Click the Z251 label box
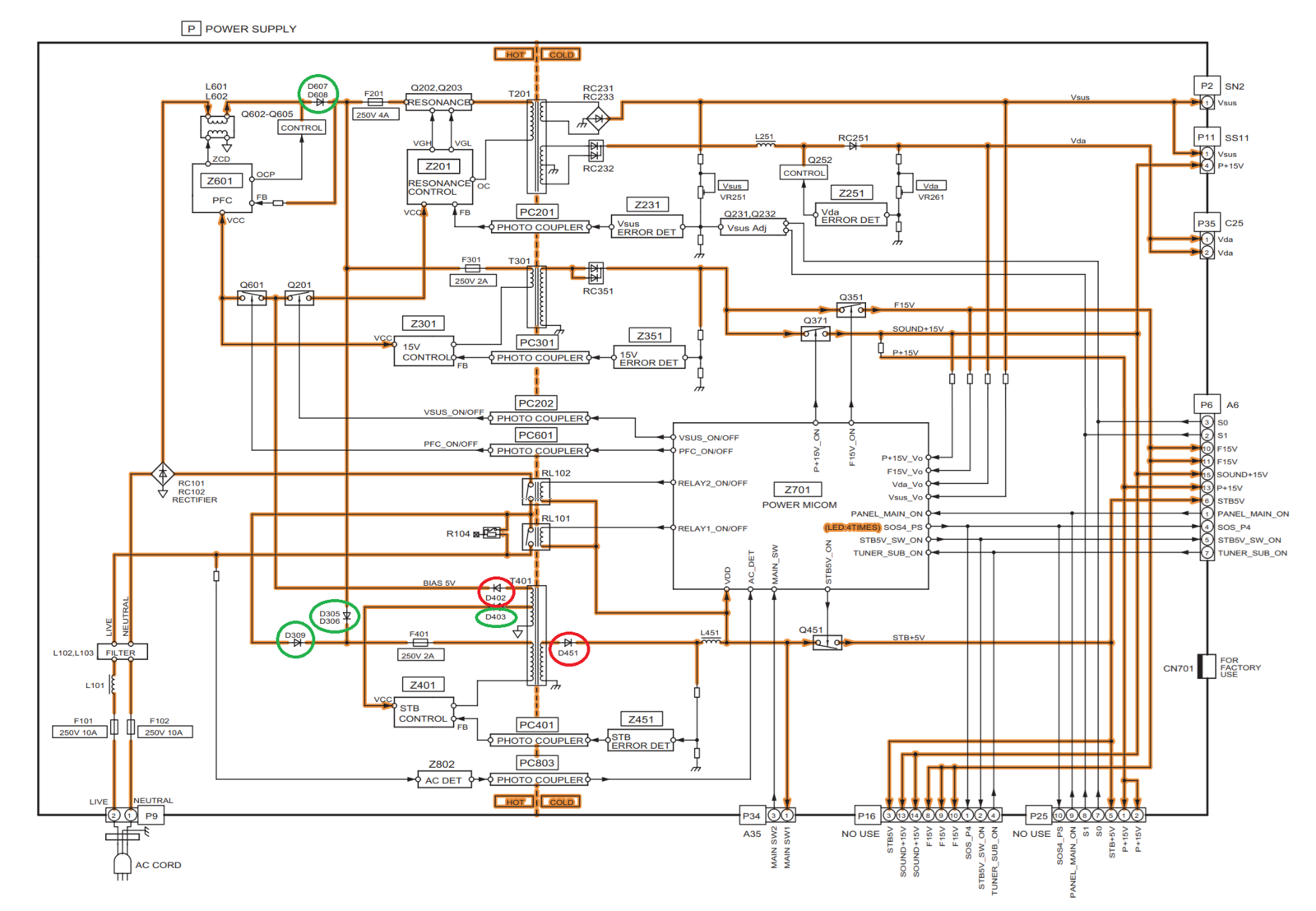The height and width of the screenshot is (911, 1316). point(851,193)
